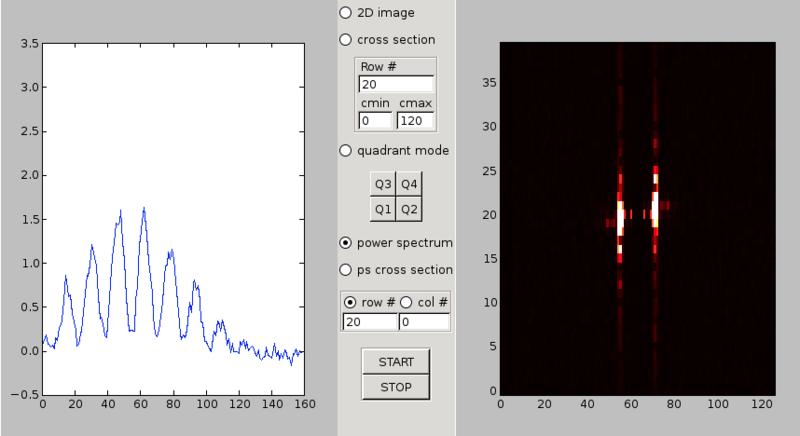Click the tallest peak in the blue line plot
800x436 pixels.
(144, 208)
